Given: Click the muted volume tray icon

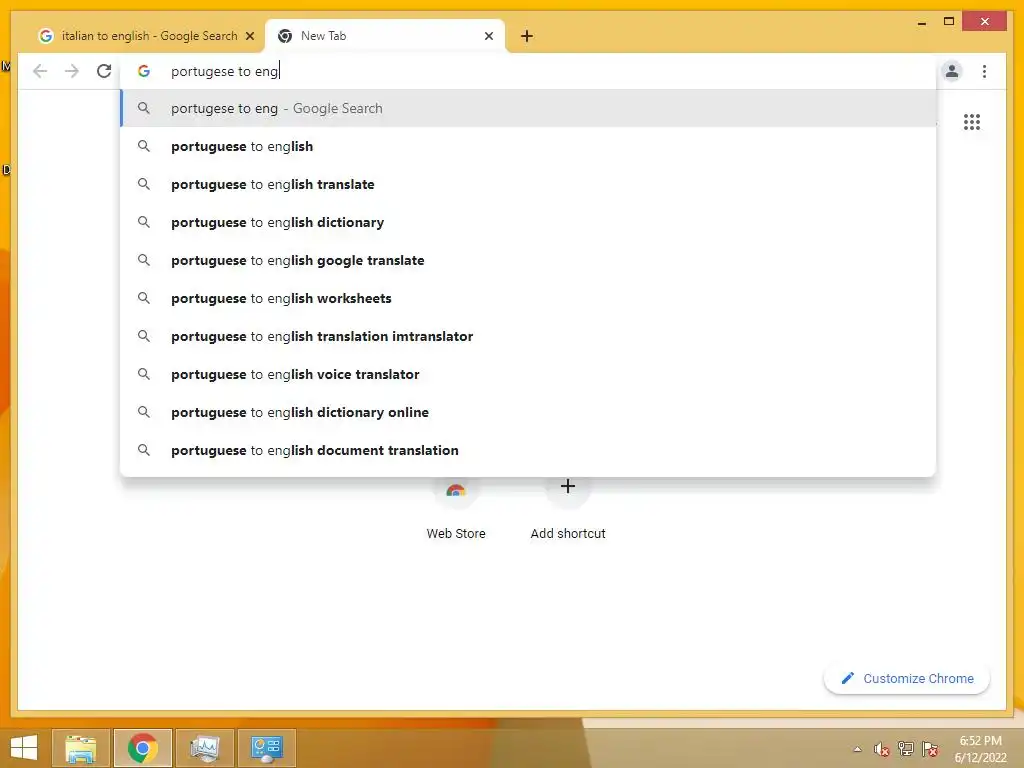Looking at the screenshot, I should pos(882,749).
